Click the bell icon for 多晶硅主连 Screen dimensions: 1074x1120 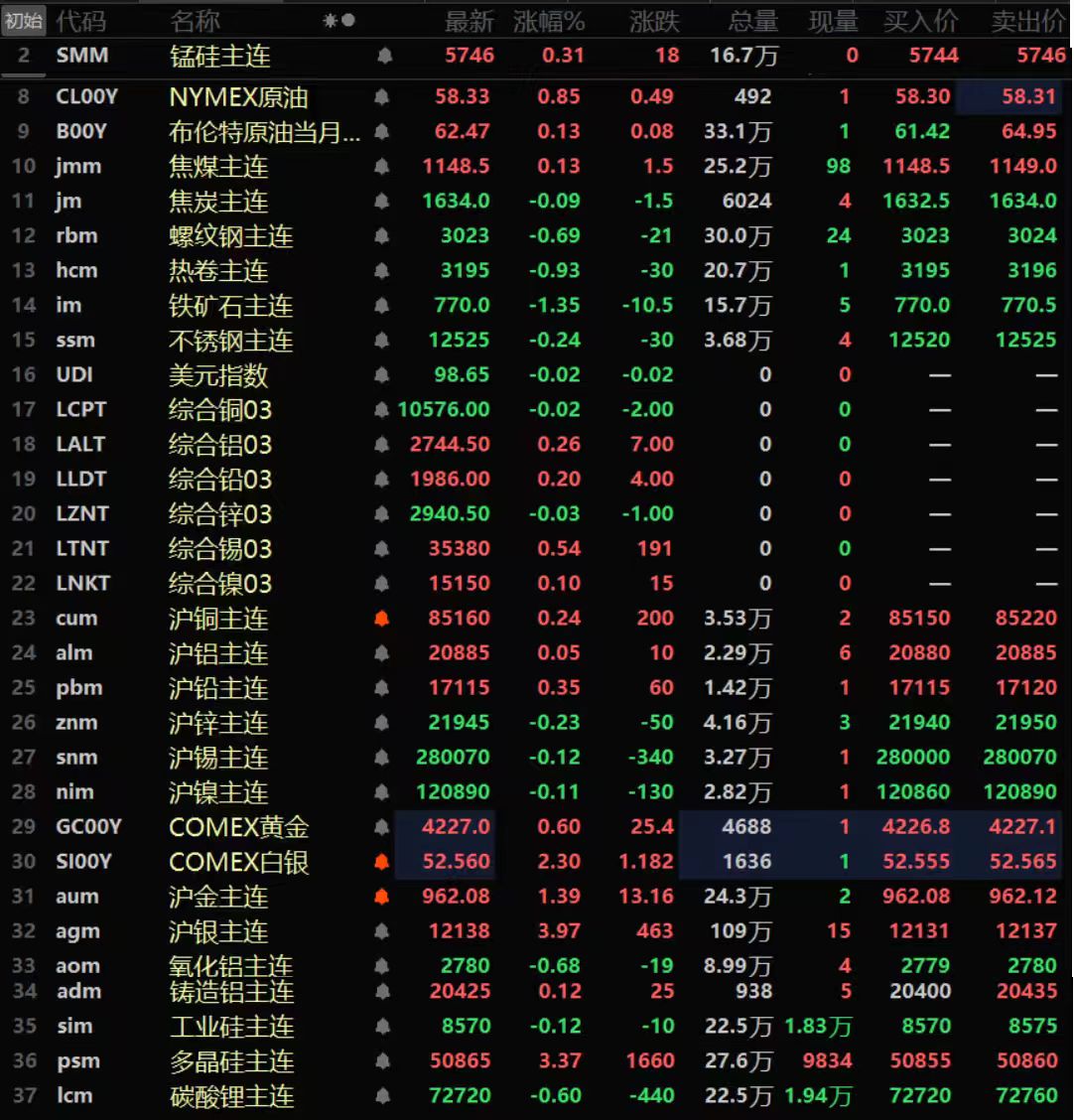pyautogui.click(x=381, y=1061)
